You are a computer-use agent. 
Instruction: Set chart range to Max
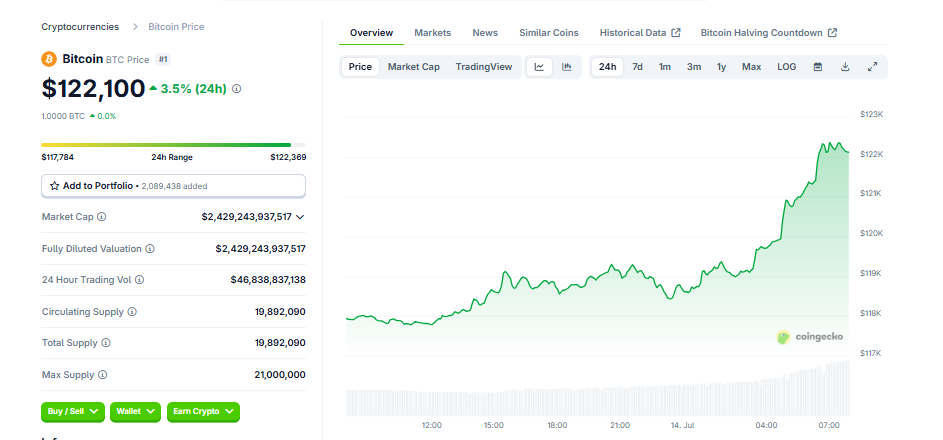click(752, 67)
